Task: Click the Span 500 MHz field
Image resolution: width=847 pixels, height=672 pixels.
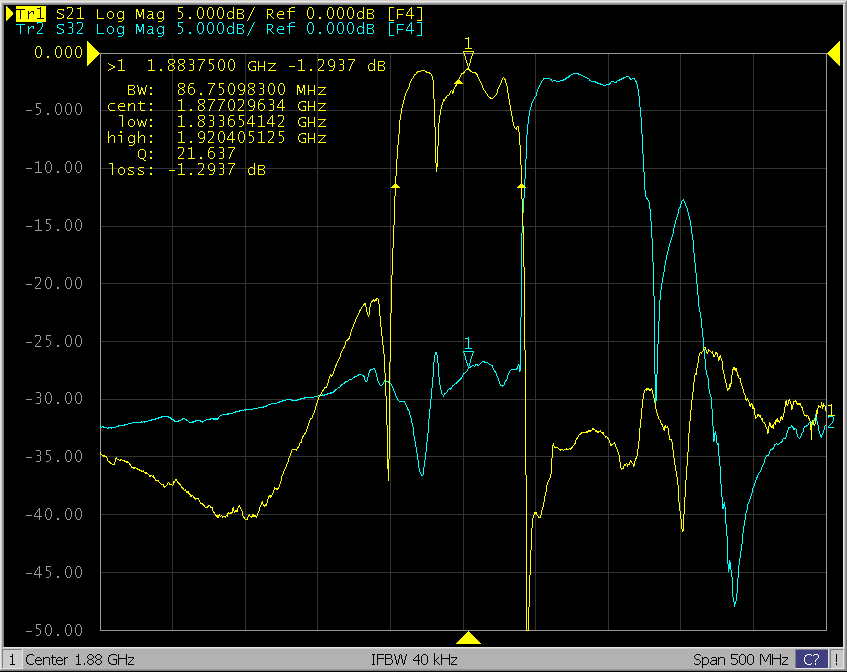Action: pyautogui.click(x=742, y=660)
